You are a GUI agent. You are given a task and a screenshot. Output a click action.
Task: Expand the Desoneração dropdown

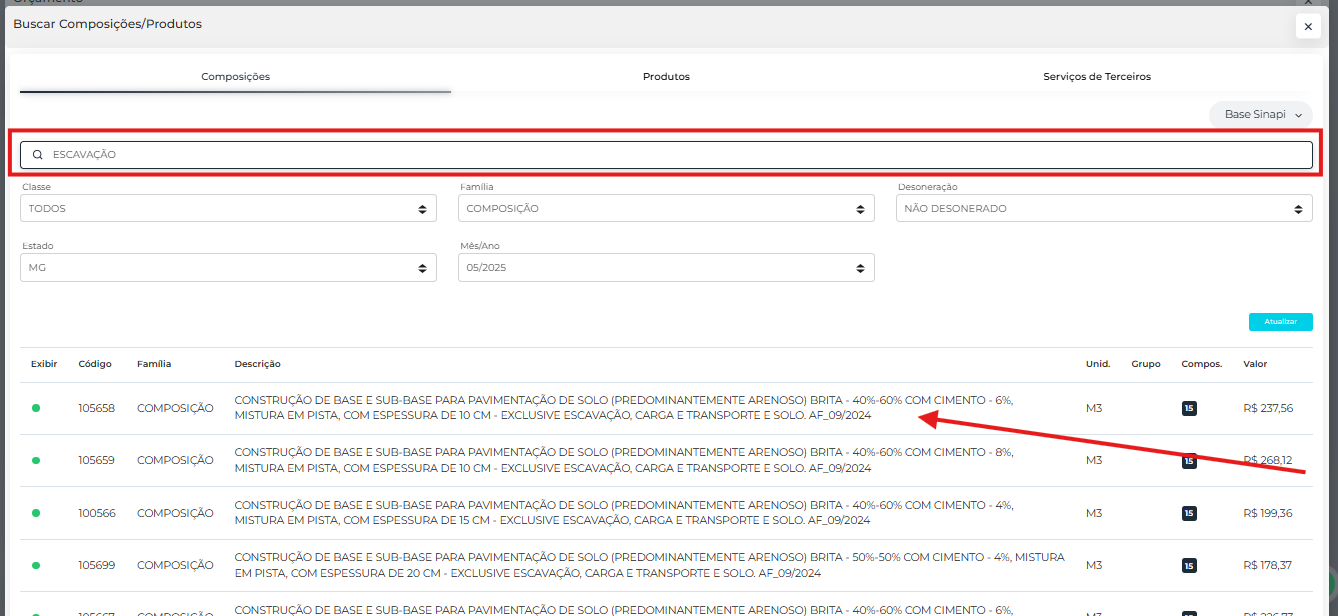tap(1104, 208)
